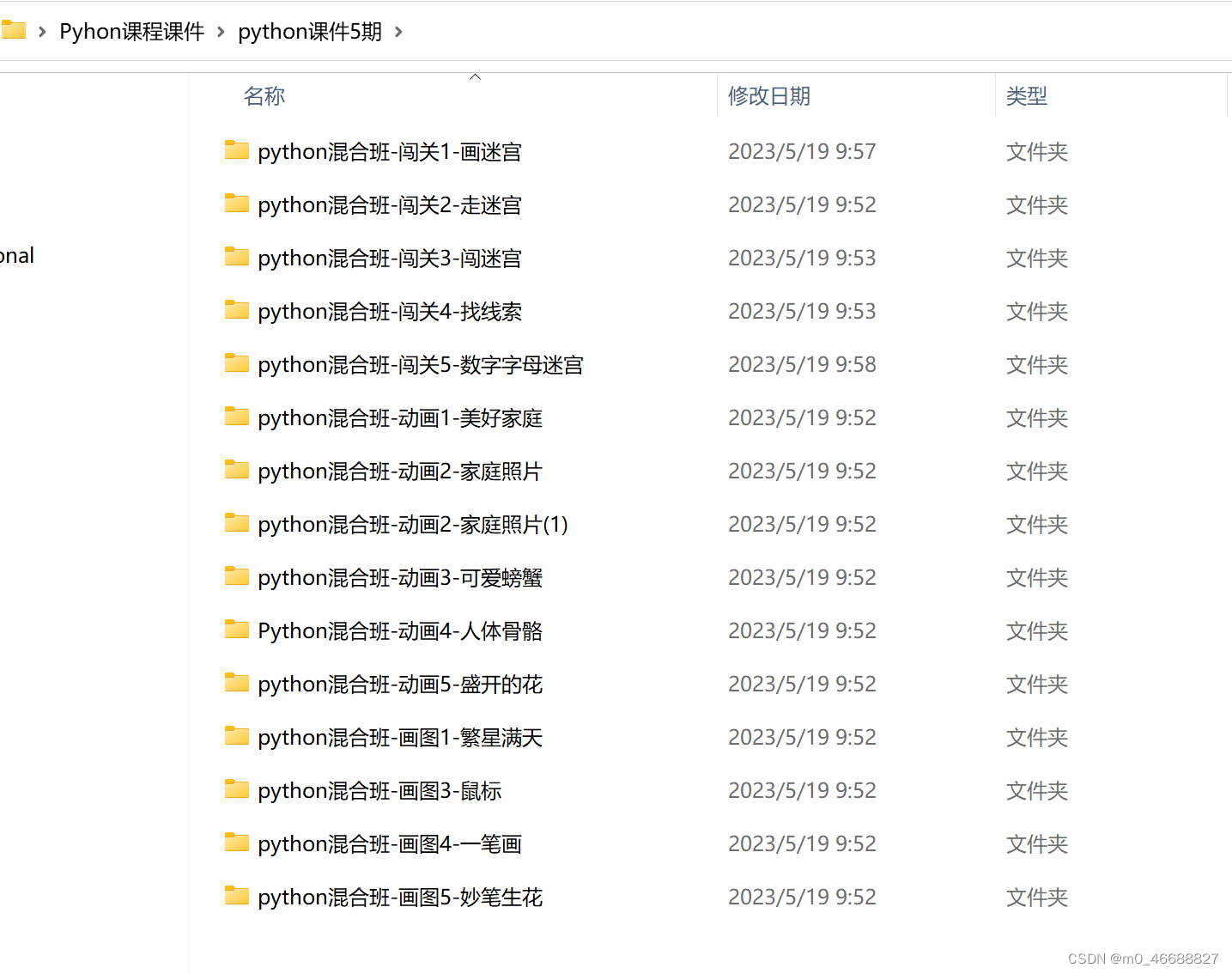Select python混合班-动画3-可爱螃蟹 folder name
This screenshot has width=1232, height=974.
click(x=400, y=578)
